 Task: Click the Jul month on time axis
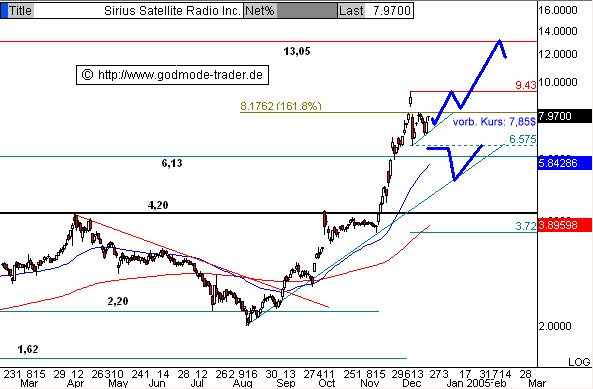click(197, 383)
